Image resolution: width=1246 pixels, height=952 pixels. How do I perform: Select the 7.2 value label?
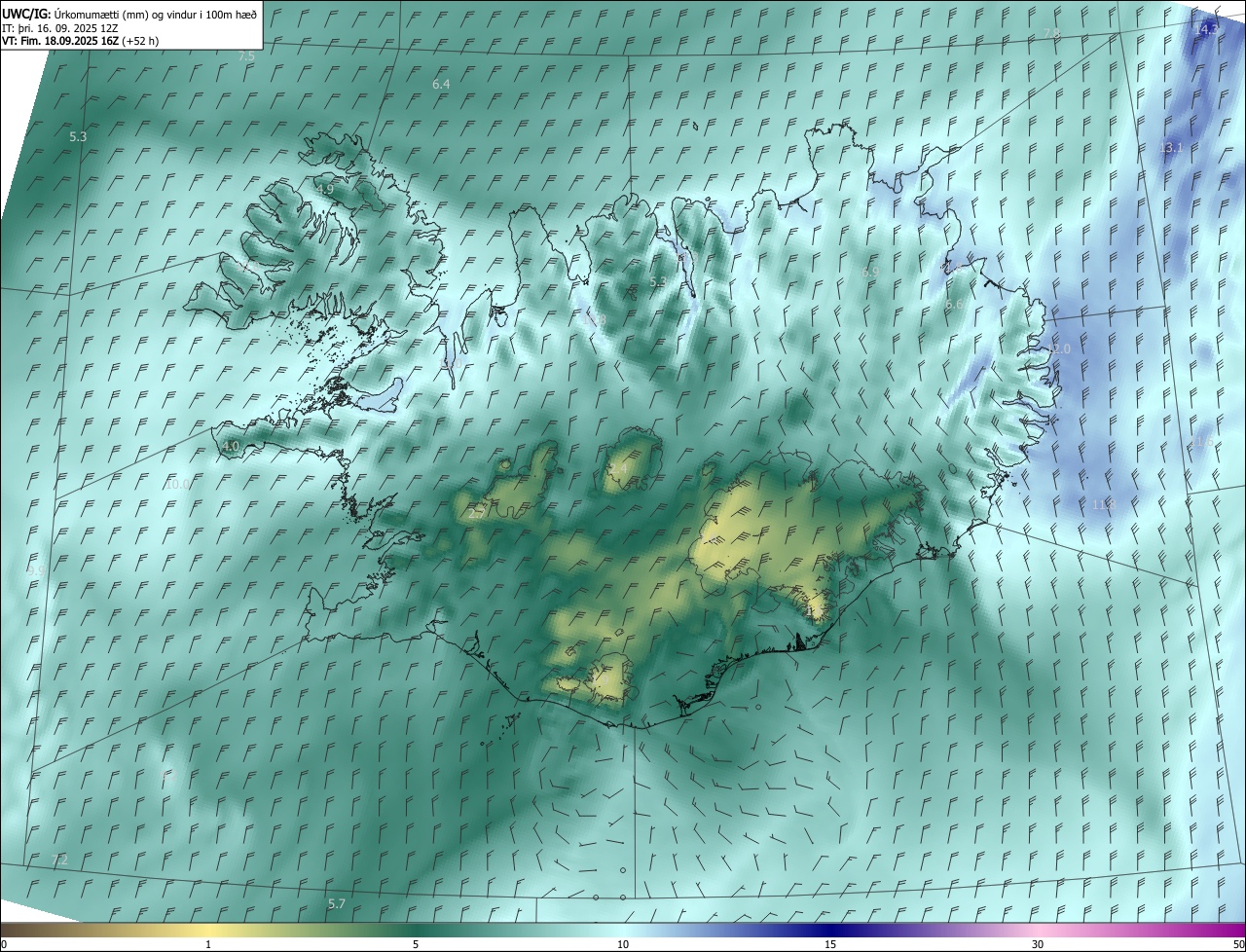(59, 860)
